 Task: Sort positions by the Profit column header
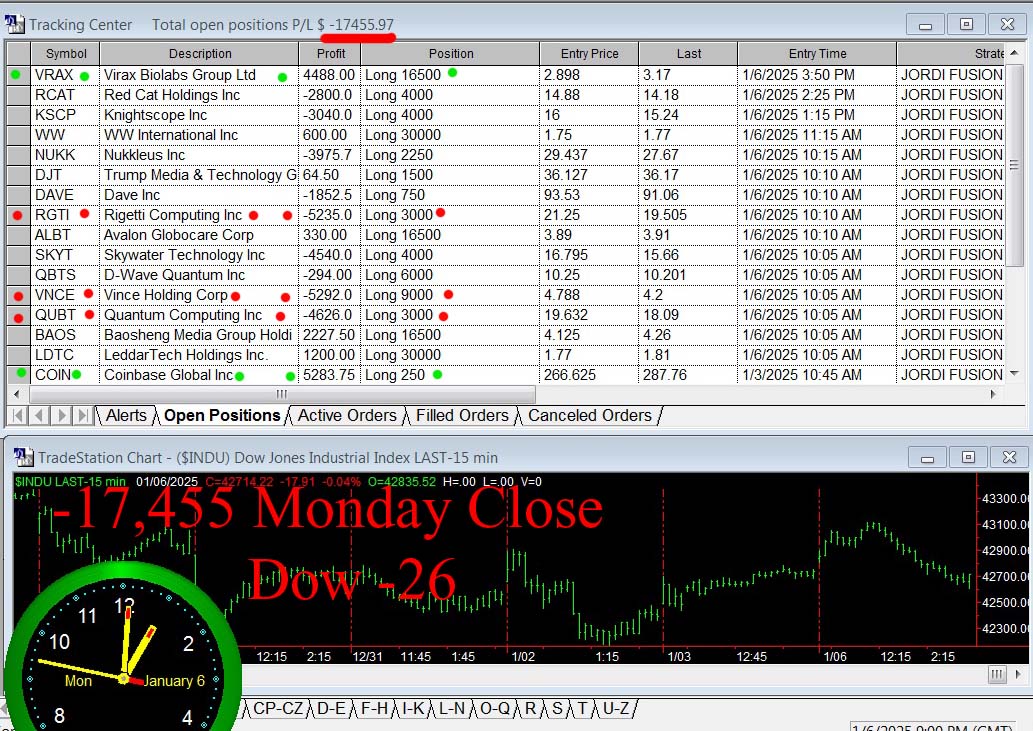(330, 53)
